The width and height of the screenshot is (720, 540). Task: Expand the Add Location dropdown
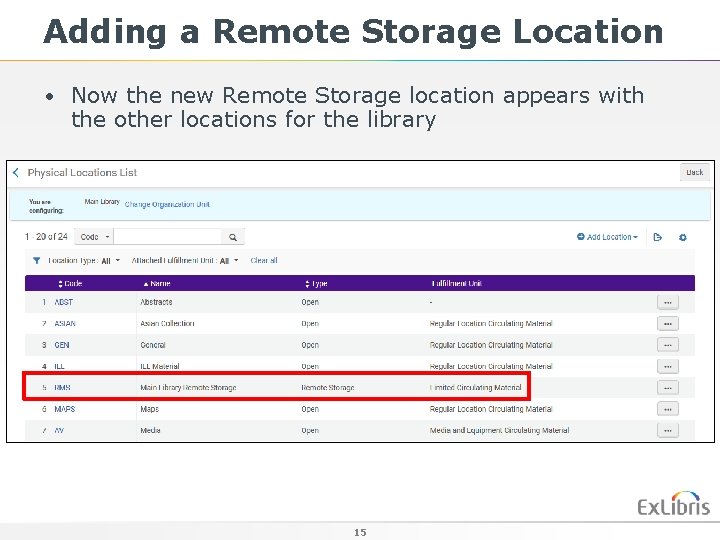(x=608, y=237)
